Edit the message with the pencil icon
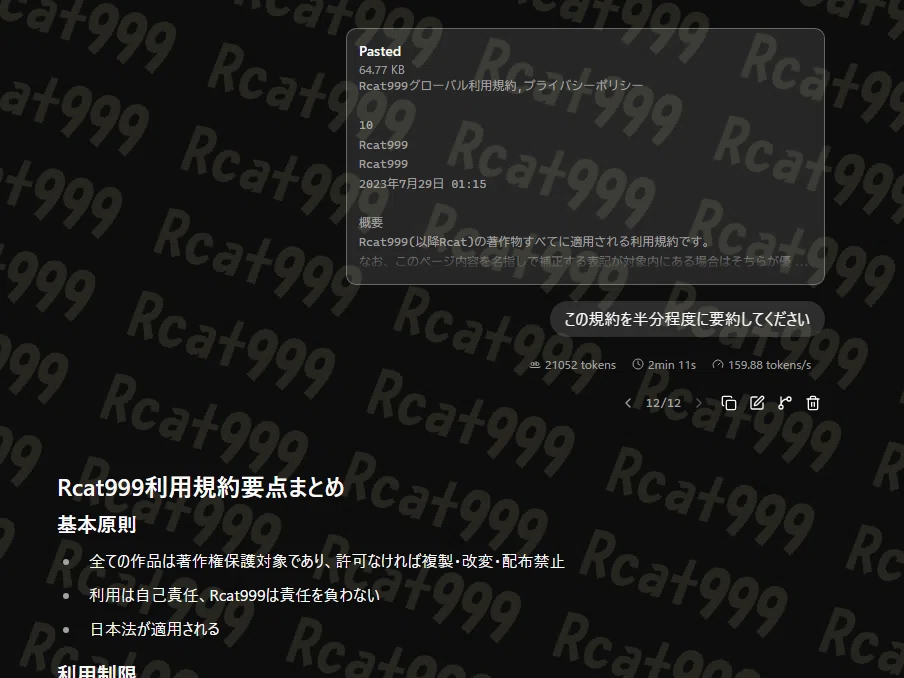The image size is (904, 678). (x=757, y=403)
